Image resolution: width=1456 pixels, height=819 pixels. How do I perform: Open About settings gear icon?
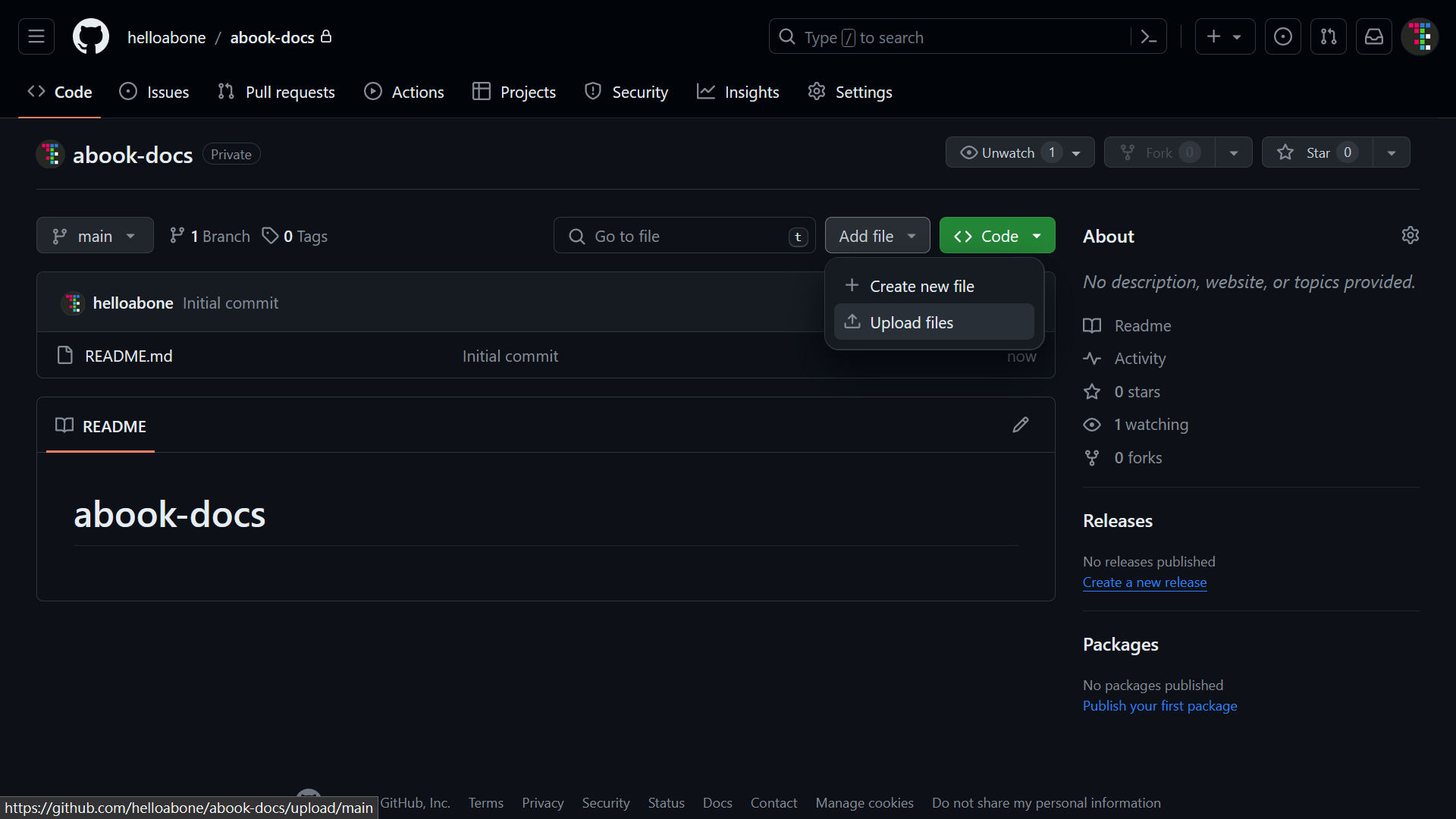(x=1410, y=235)
